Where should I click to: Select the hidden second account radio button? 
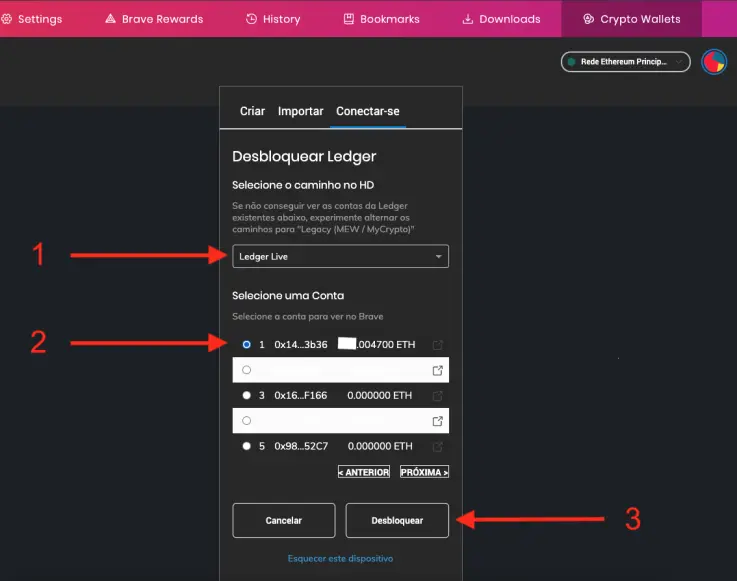click(x=246, y=370)
